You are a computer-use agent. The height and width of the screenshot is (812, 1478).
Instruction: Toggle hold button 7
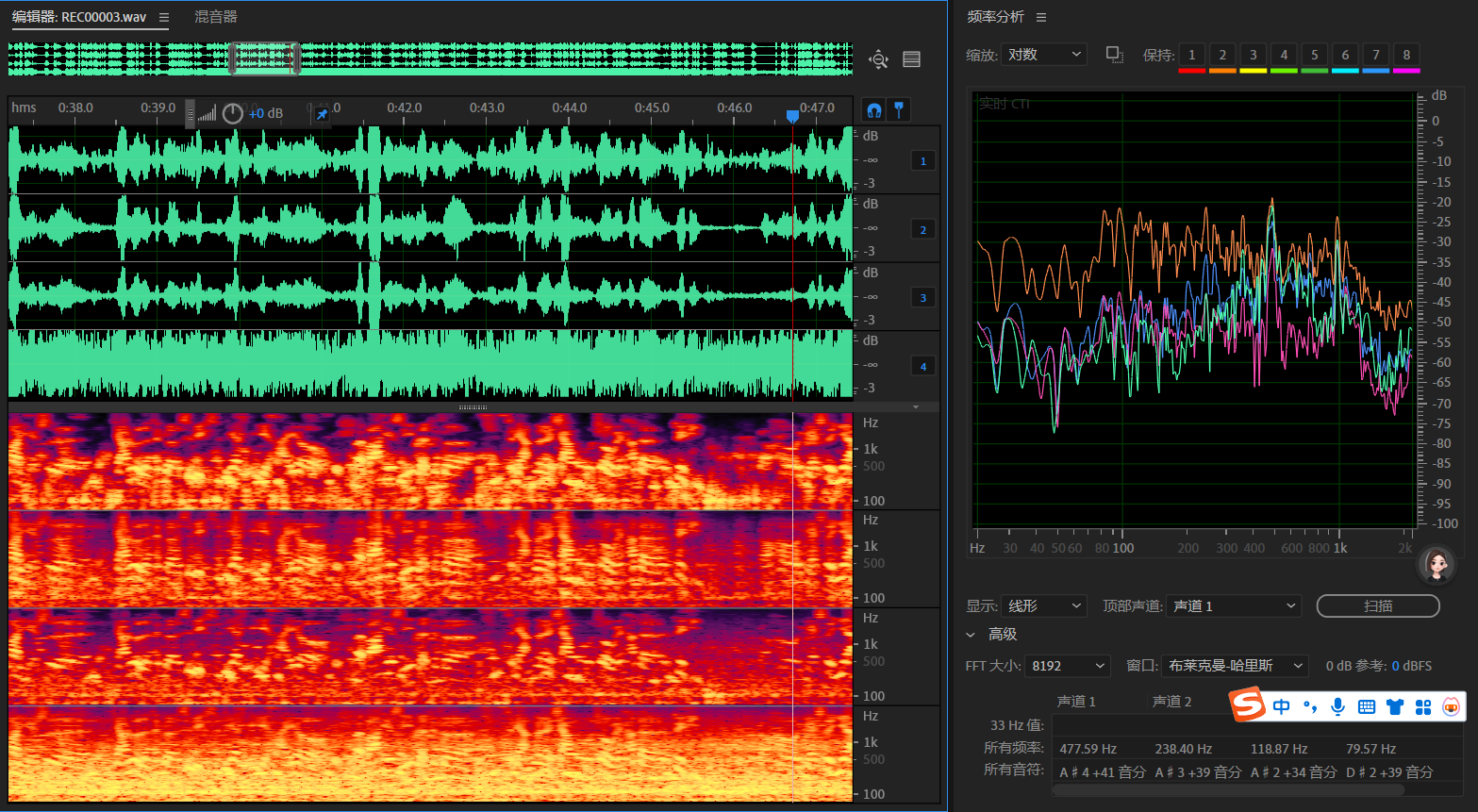point(1376,55)
